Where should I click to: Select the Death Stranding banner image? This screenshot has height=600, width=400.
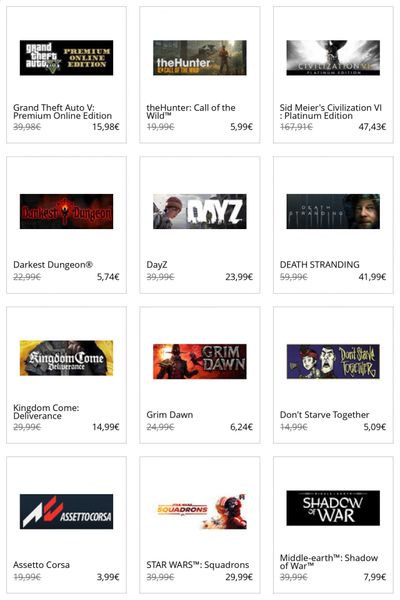(x=333, y=211)
